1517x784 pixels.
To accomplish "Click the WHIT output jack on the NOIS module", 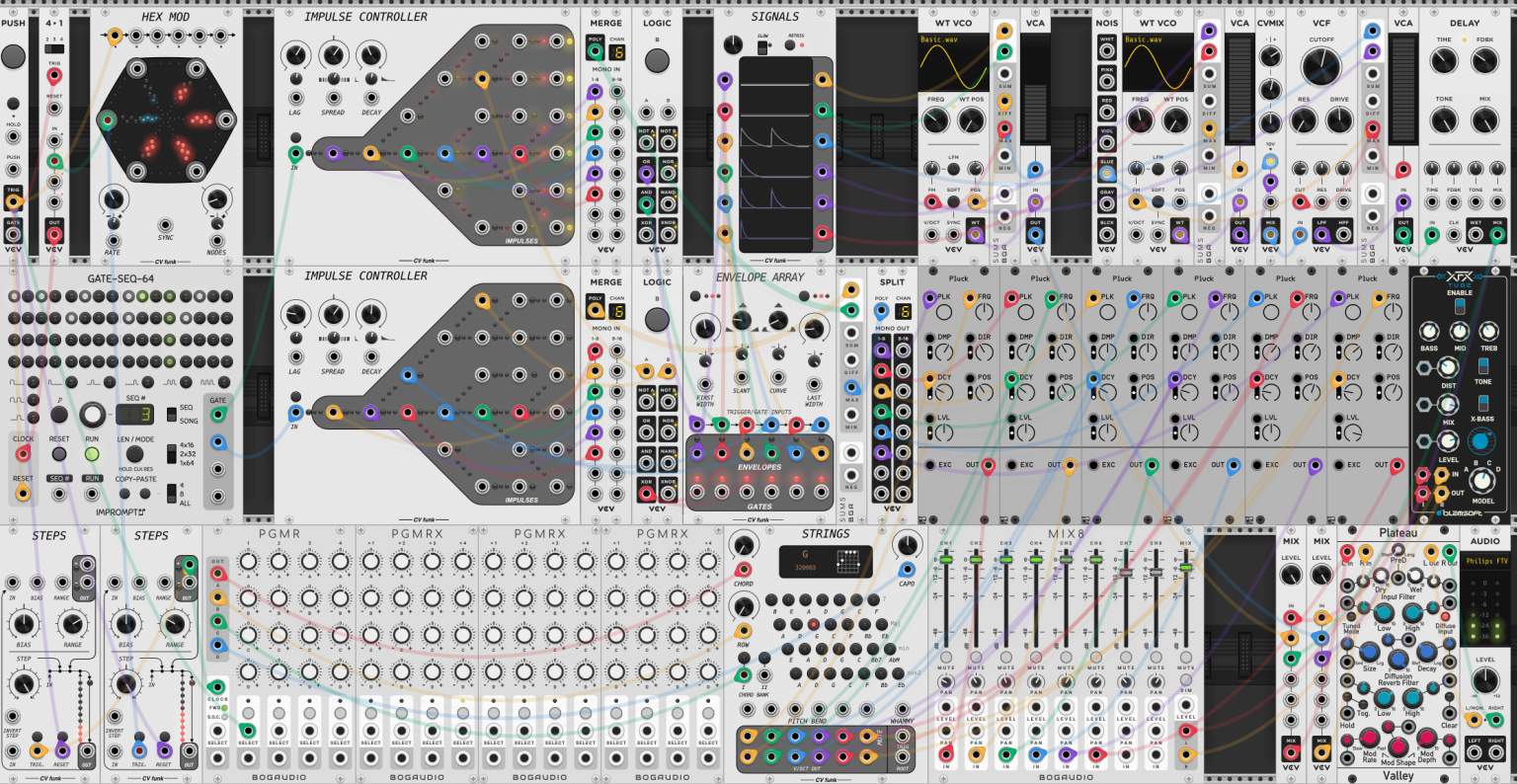I will point(1107,51).
